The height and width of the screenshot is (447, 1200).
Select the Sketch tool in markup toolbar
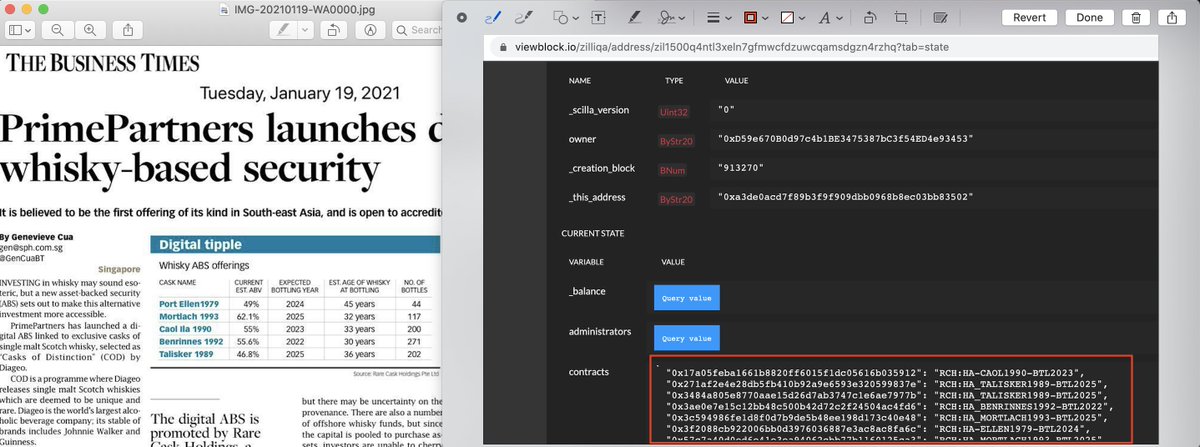click(491, 17)
